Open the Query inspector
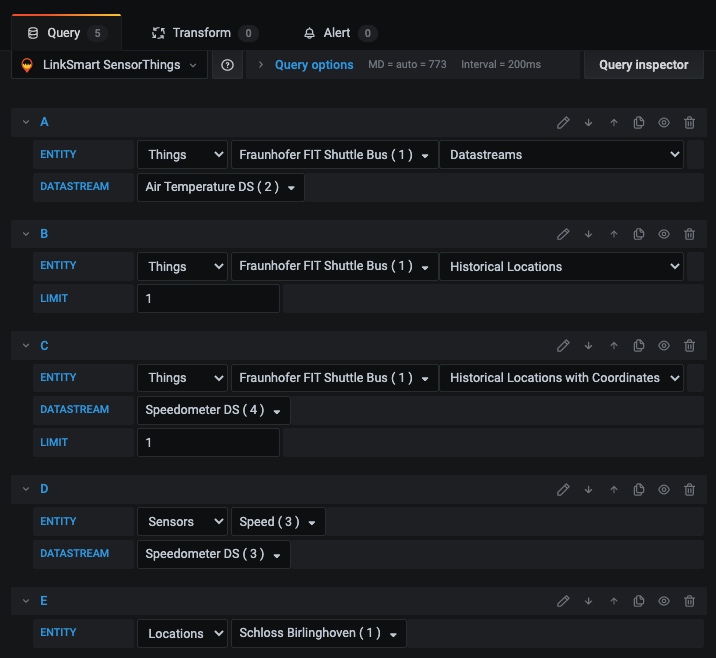The image size is (716, 658). 643,65
